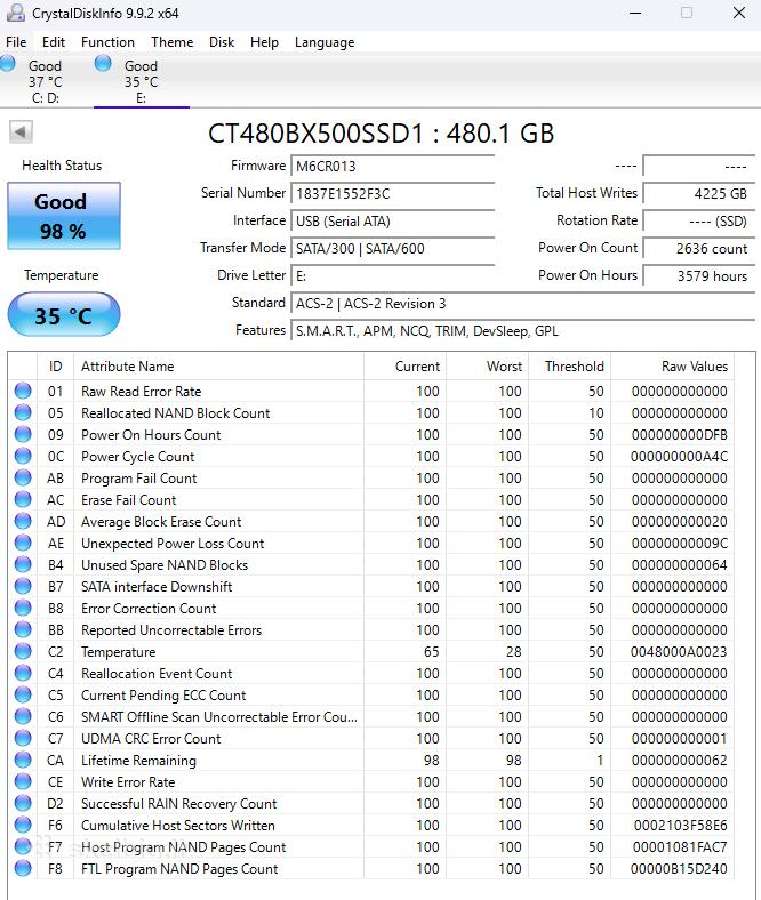
Task: Click the status orb for Current Pending ECC Count
Action: click(x=23, y=695)
